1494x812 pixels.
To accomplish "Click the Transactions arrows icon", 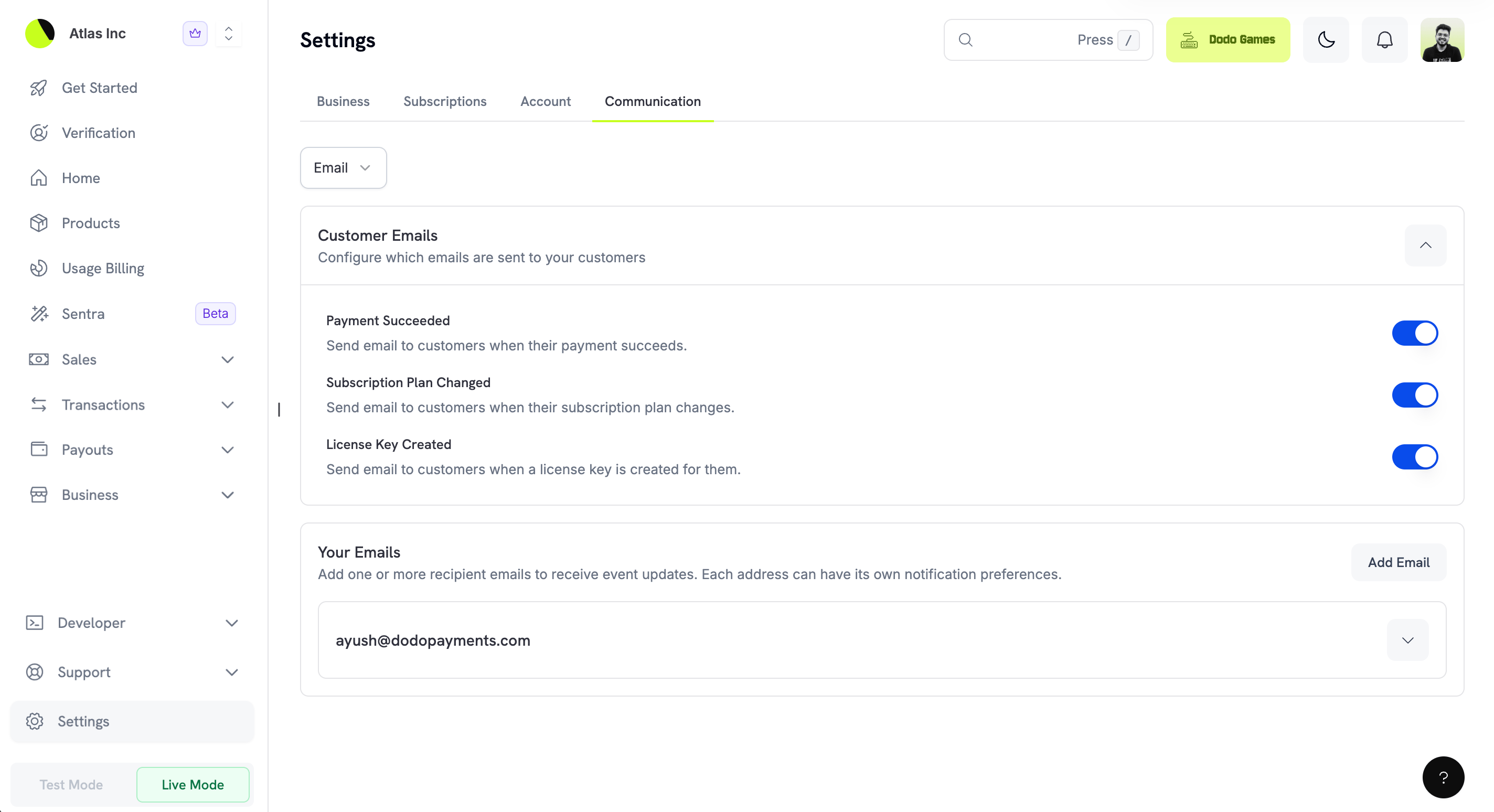I will point(39,404).
